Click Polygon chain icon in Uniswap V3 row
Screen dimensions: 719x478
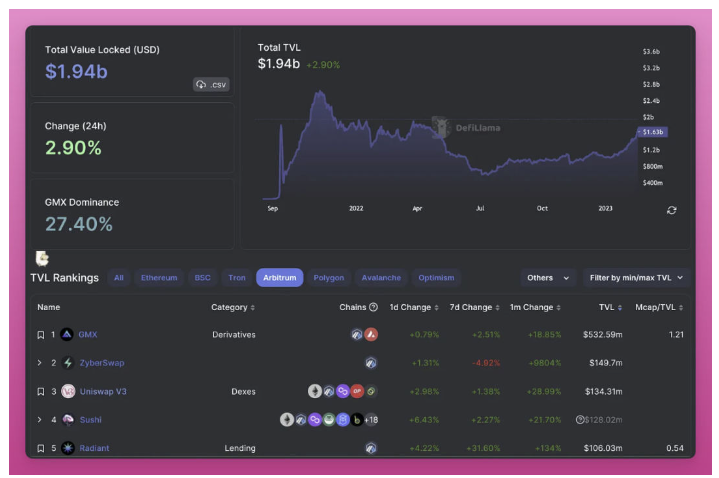(343, 391)
